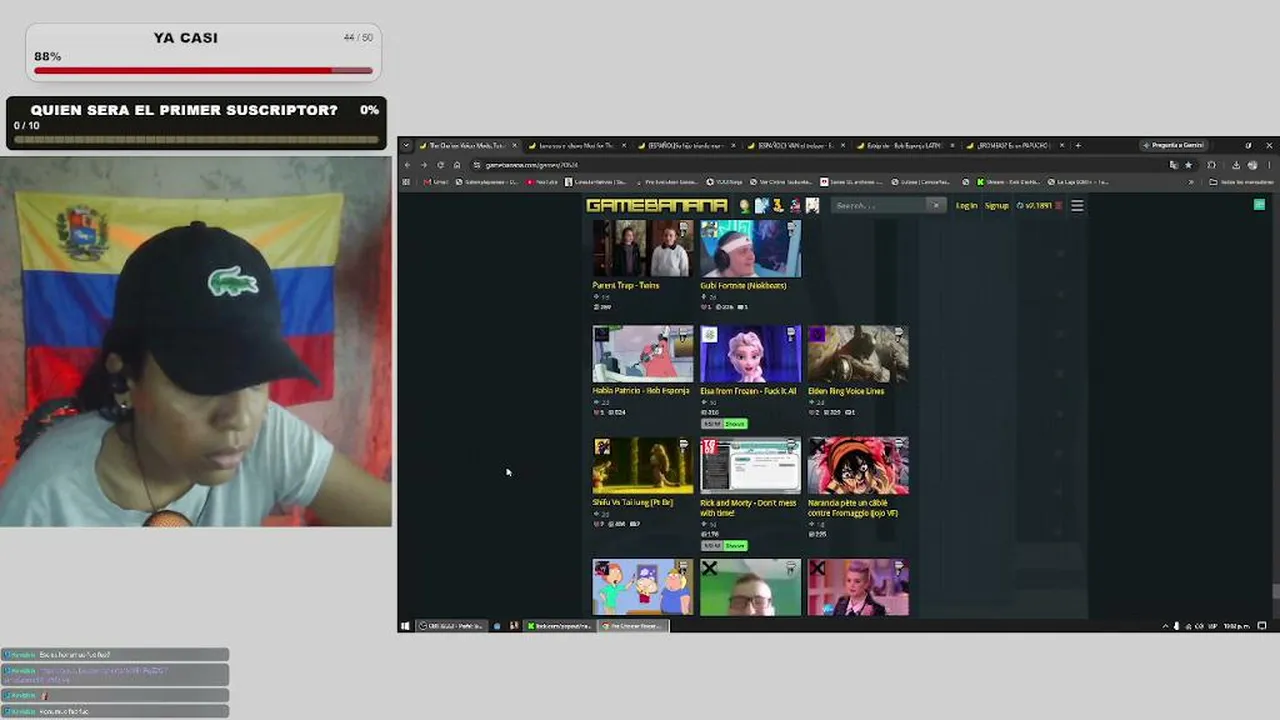1280x720 pixels.
Task: Bookmark this page with the star icon
Action: (1188, 165)
